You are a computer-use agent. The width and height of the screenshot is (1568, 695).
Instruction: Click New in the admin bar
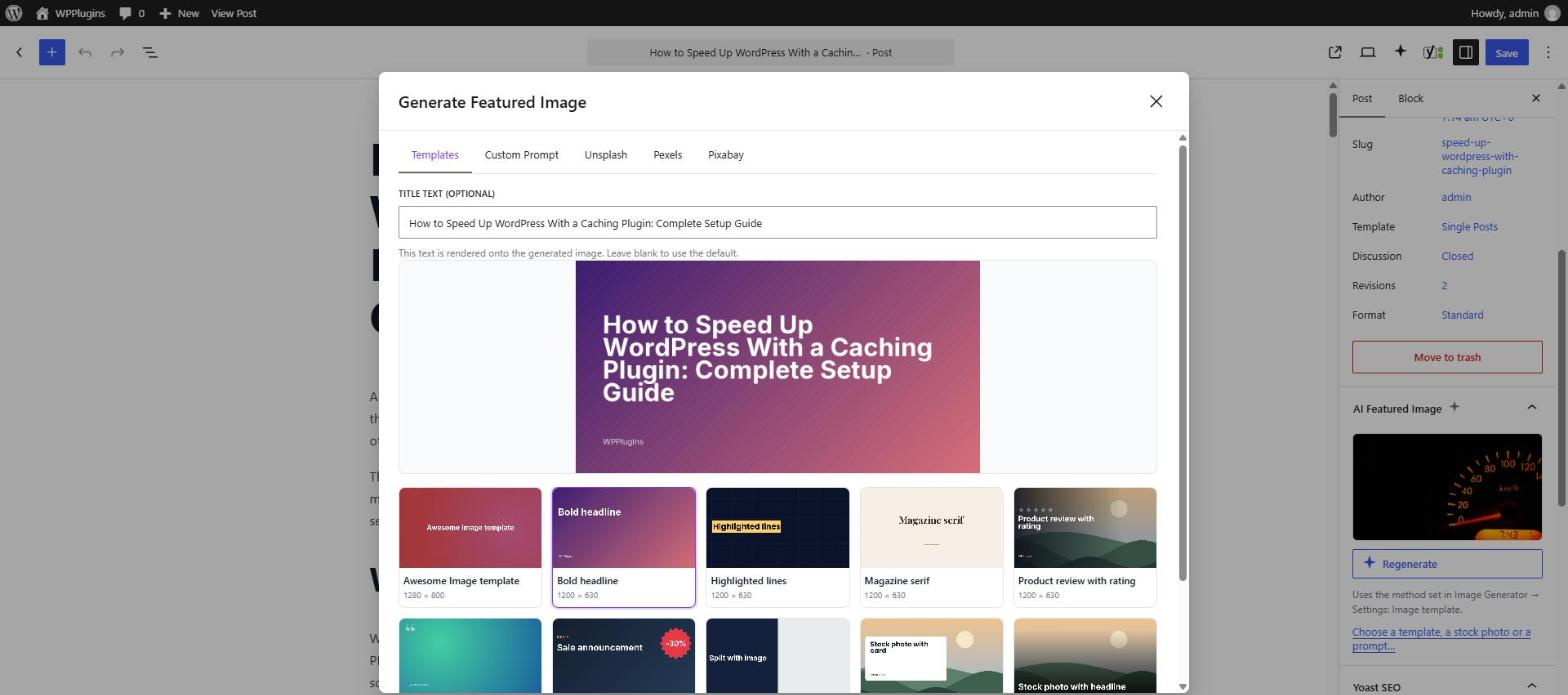coord(179,13)
